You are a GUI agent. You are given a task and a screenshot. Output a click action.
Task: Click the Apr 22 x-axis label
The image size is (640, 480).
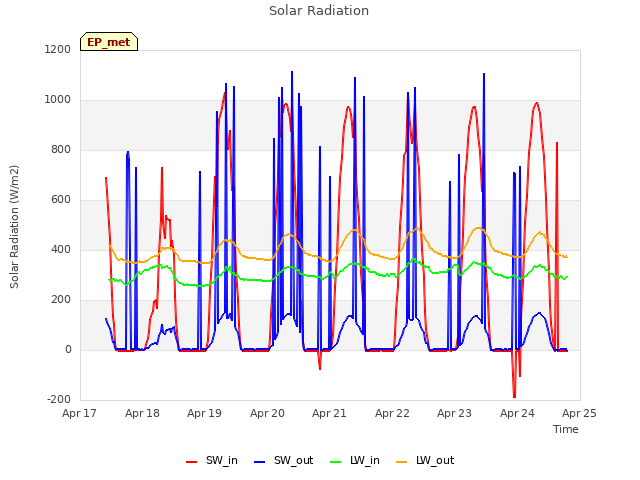tap(392, 413)
